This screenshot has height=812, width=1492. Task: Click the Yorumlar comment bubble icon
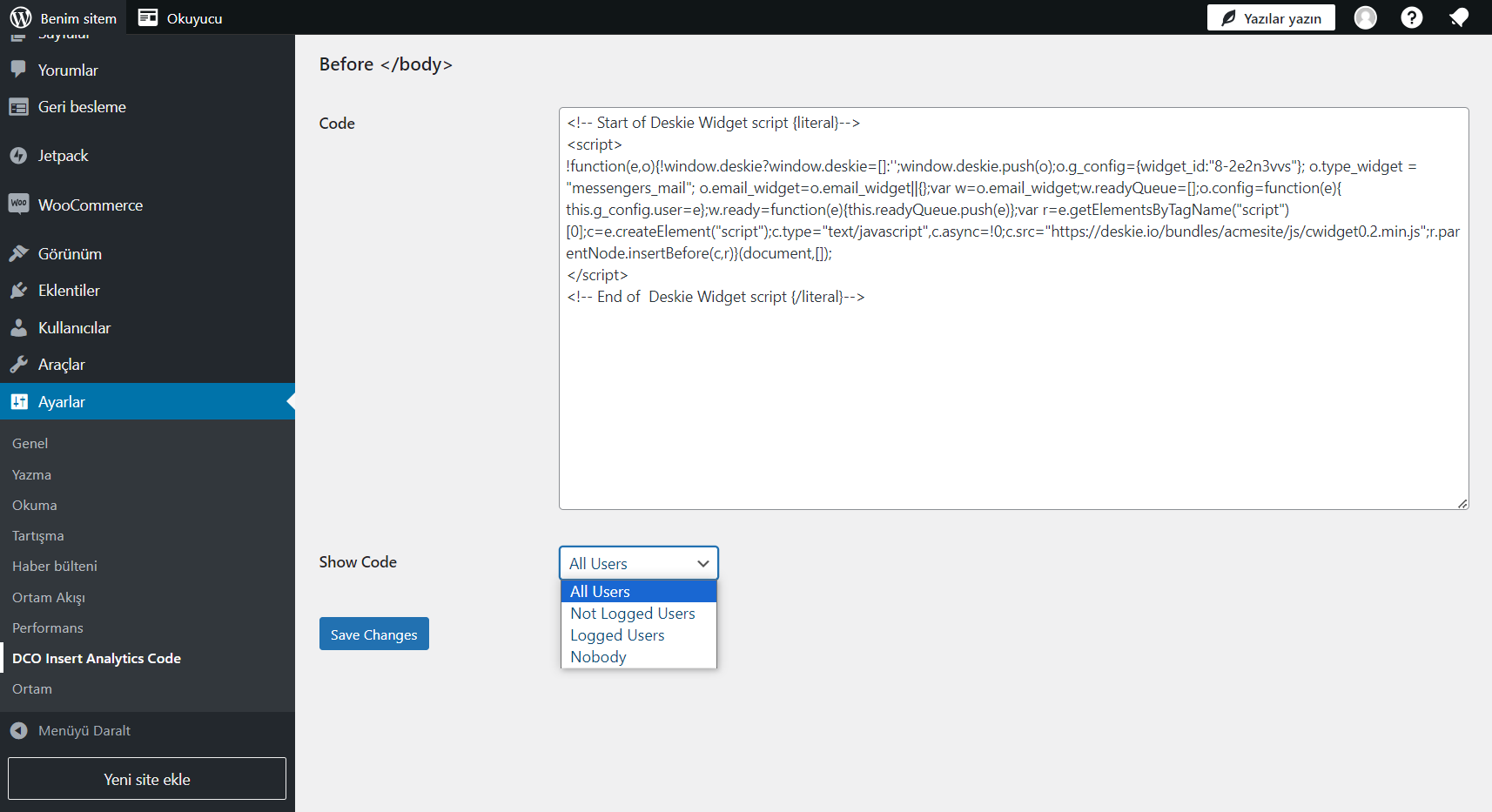(x=18, y=70)
